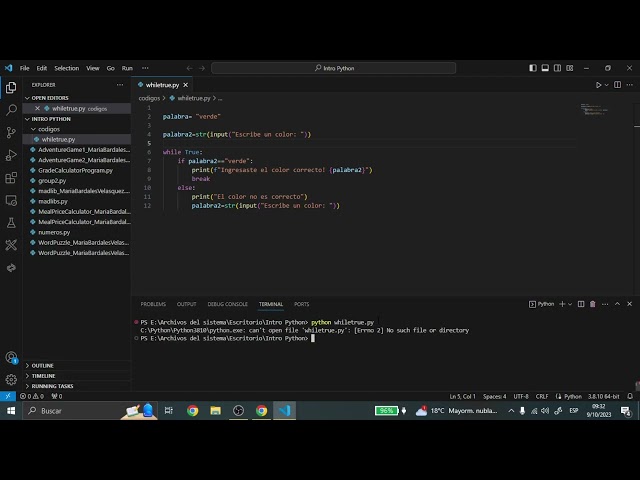Open the Selection menu
Viewport: 640px width, 480px height.
[x=67, y=68]
